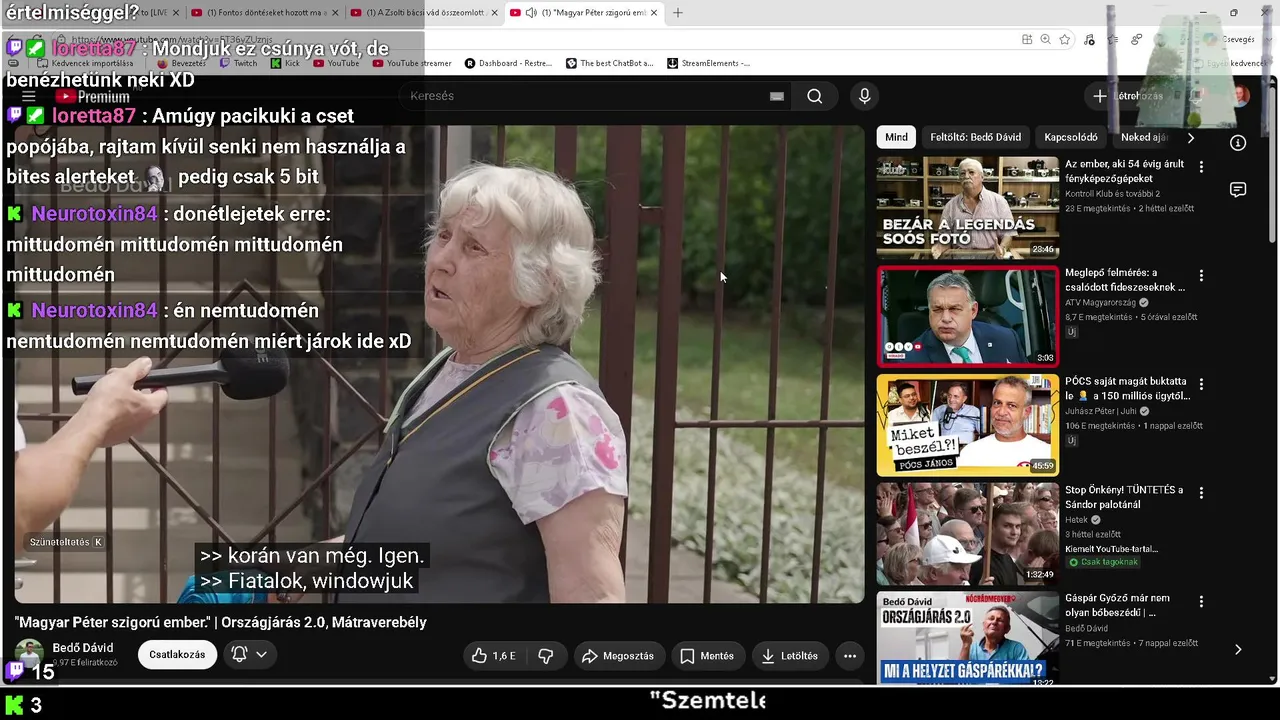The height and width of the screenshot is (720, 1280).
Task: Open the Országjárás 2.0 Gáspárékkal thumbnail
Action: click(968, 640)
